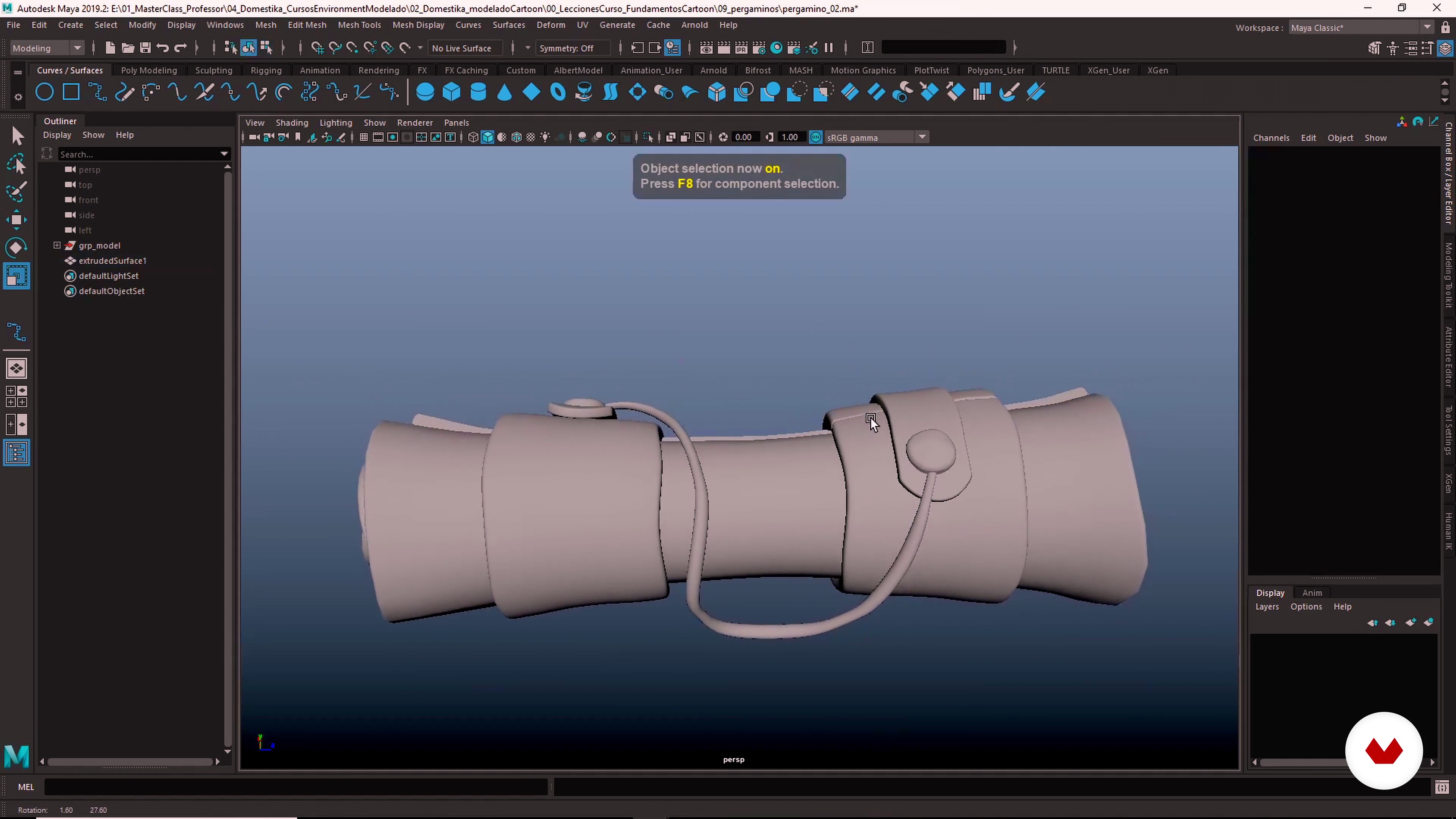
Task: Open the Modeling menu set dropdown
Action: coord(77,48)
